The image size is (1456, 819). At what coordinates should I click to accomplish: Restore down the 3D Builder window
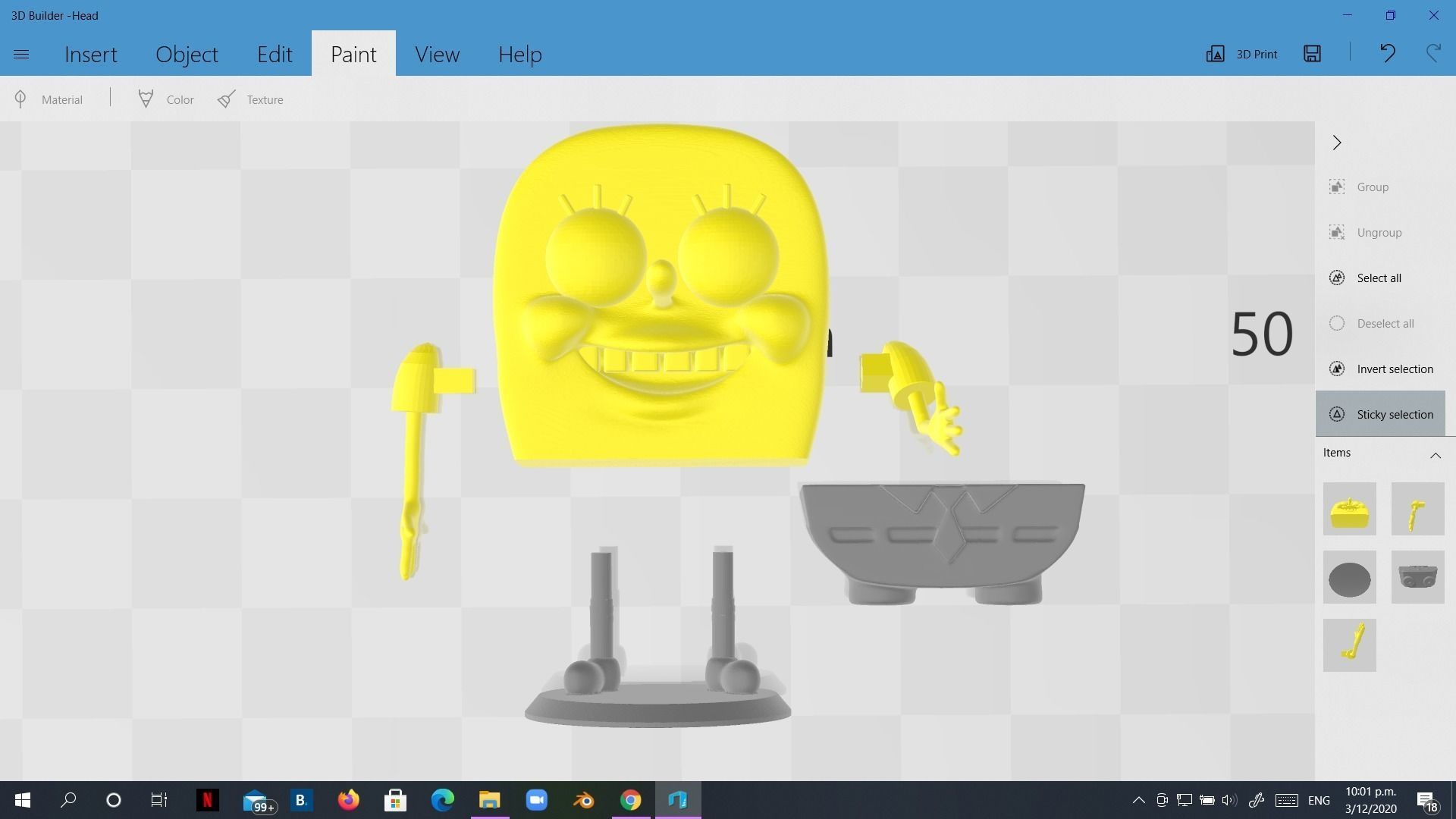1391,15
